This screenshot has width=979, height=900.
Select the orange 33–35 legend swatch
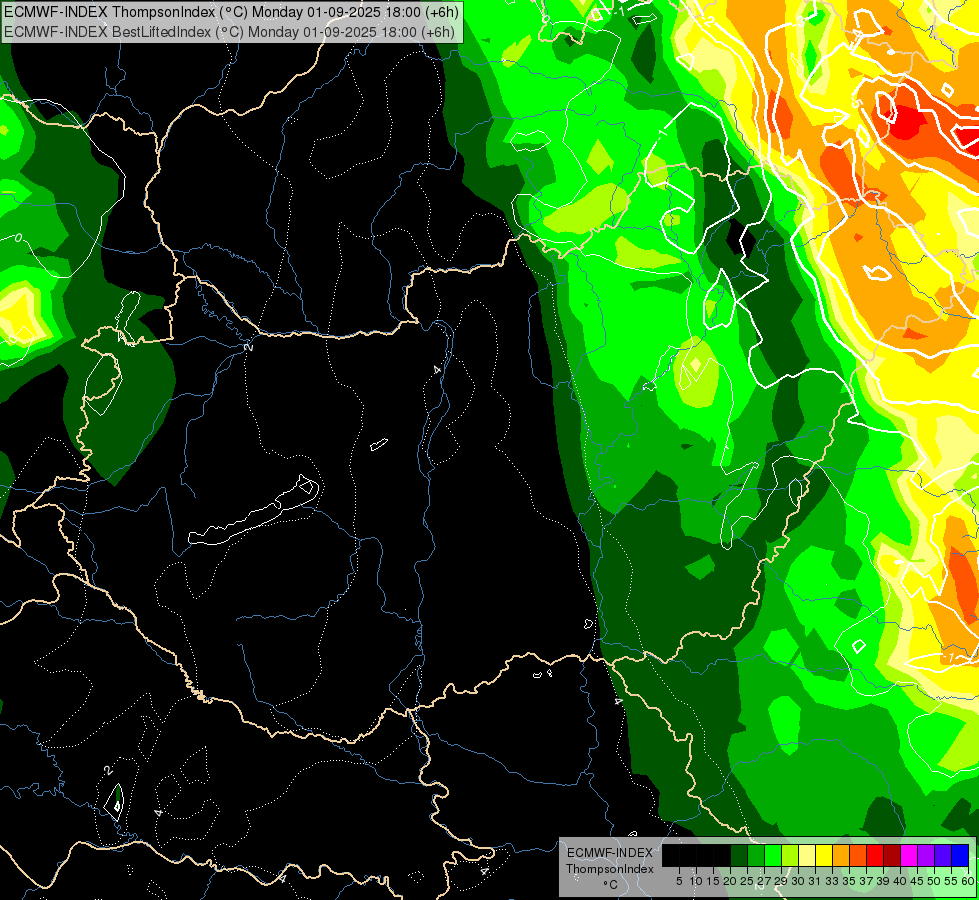(x=841, y=855)
